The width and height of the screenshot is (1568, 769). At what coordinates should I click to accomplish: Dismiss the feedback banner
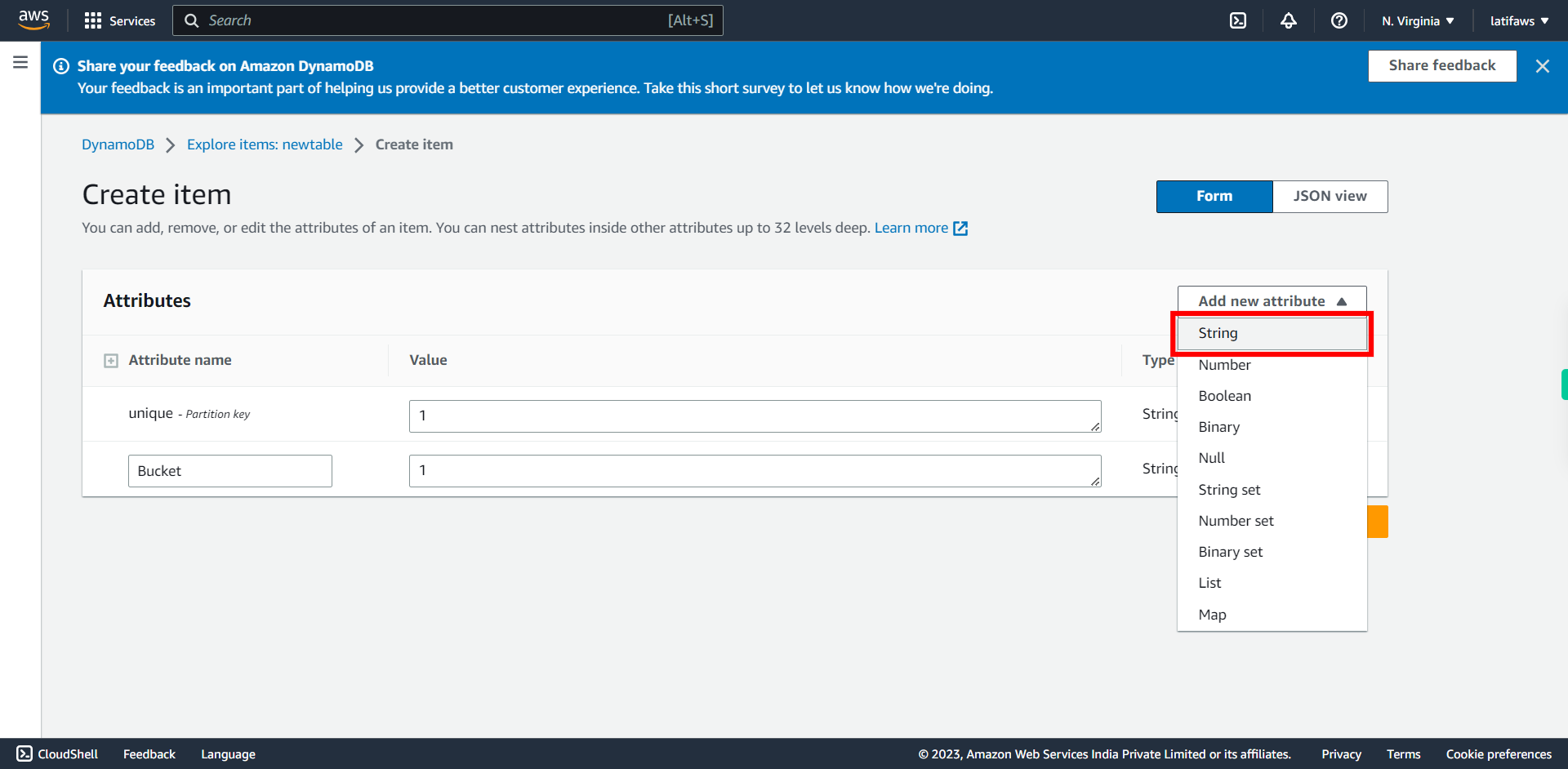pos(1542,66)
